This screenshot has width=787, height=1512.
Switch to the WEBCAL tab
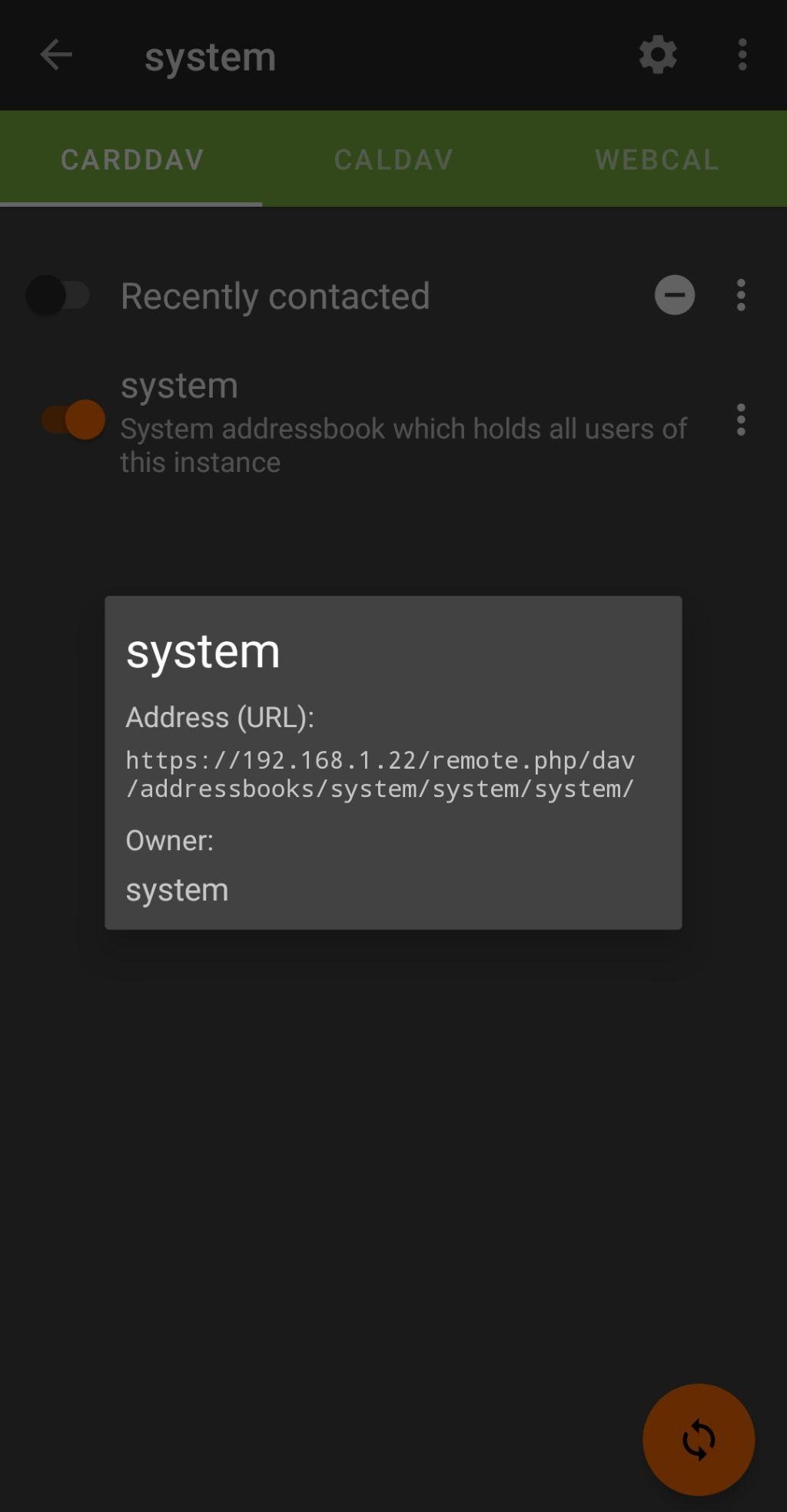tap(656, 159)
